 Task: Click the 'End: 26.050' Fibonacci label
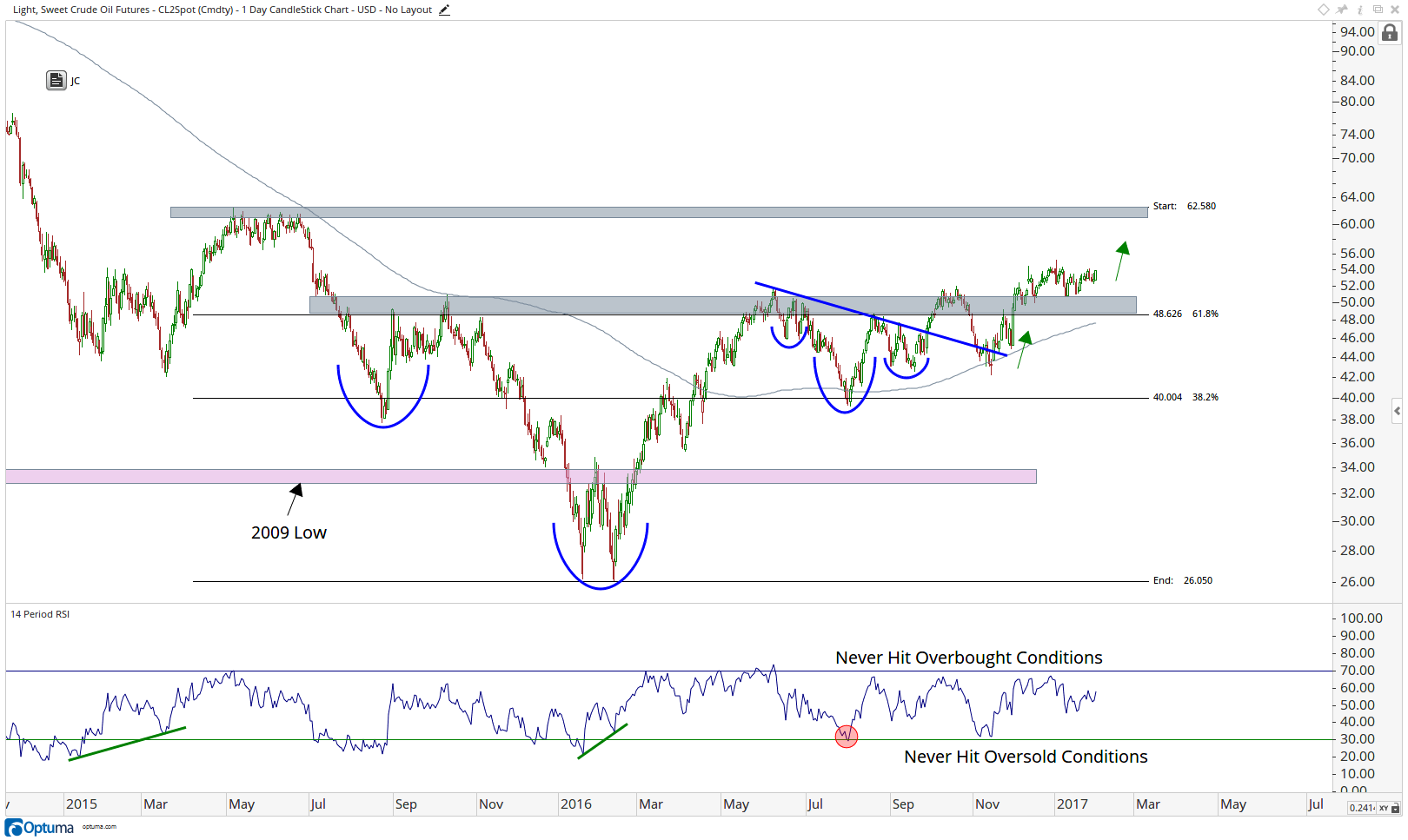pos(1183,580)
